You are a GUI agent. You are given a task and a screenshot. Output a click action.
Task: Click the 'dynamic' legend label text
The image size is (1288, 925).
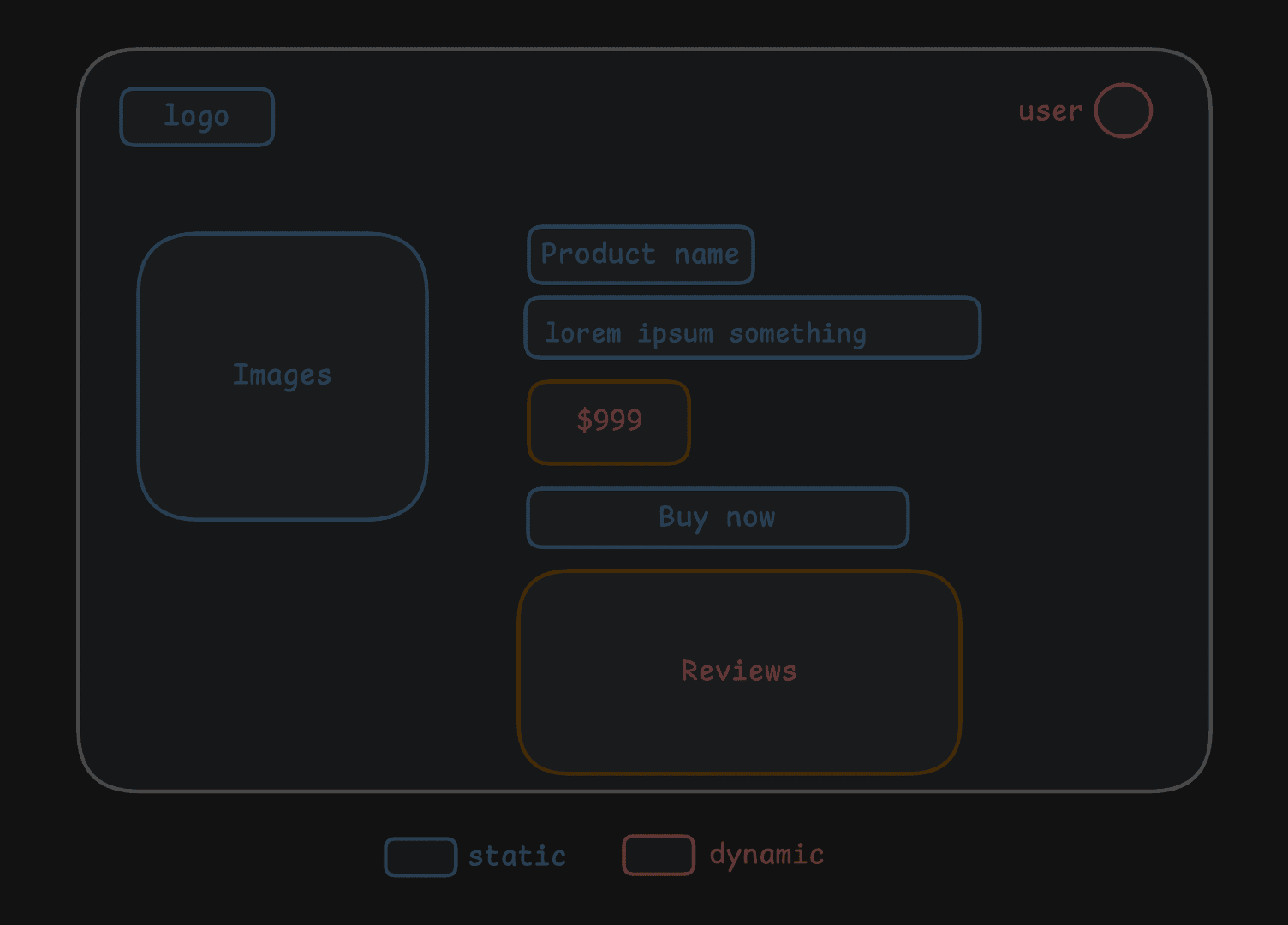(x=766, y=855)
